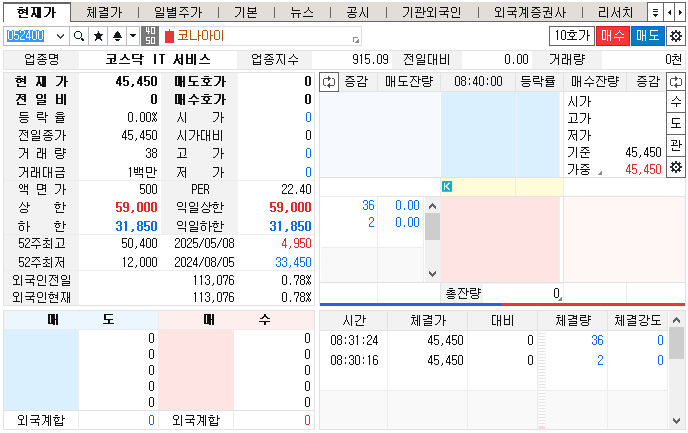Click the 08:40:00 time header

[x=478, y=82]
